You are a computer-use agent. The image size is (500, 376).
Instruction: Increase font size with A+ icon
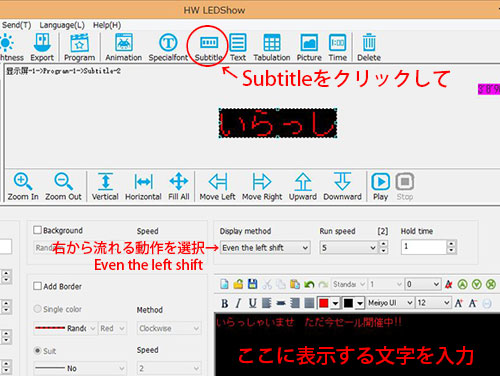459,303
